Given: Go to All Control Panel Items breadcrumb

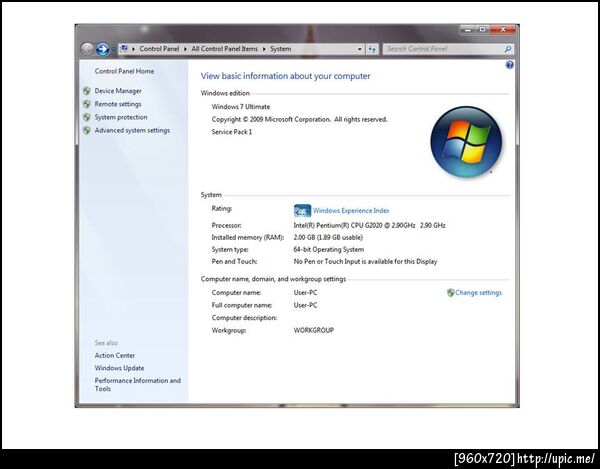Looking at the screenshot, I should click(x=225, y=49).
